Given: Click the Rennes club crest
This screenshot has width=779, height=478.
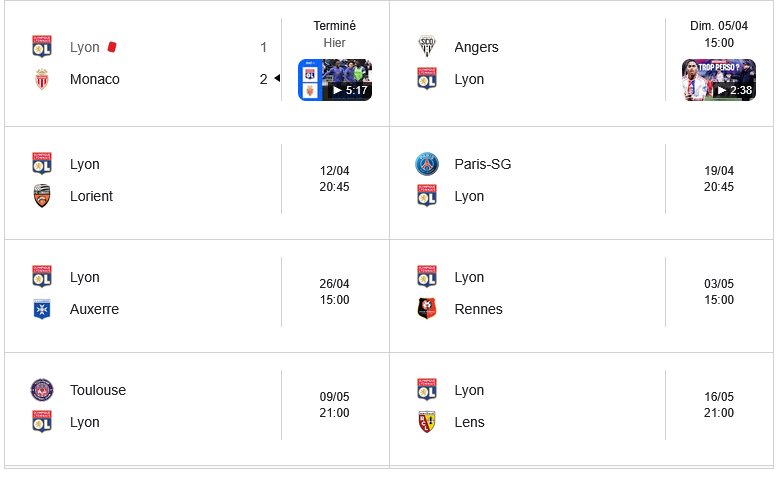Looking at the screenshot, I should (427, 309).
